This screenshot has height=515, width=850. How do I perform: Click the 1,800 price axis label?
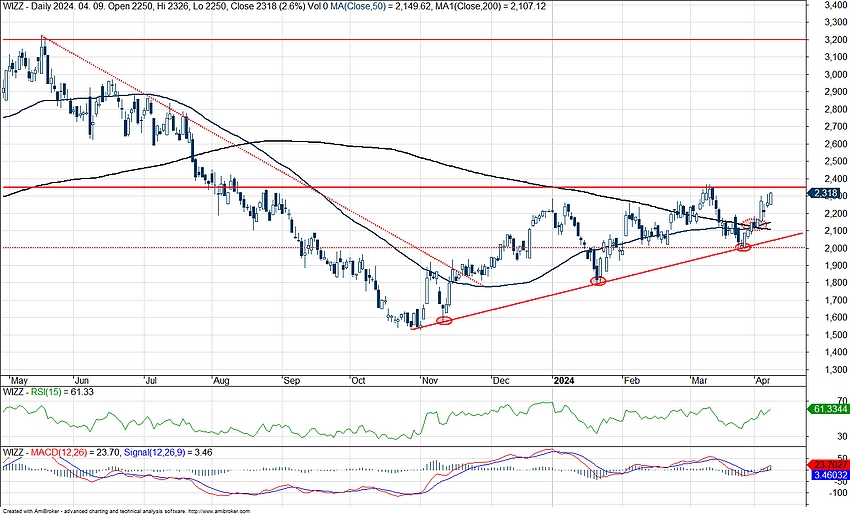click(x=835, y=282)
